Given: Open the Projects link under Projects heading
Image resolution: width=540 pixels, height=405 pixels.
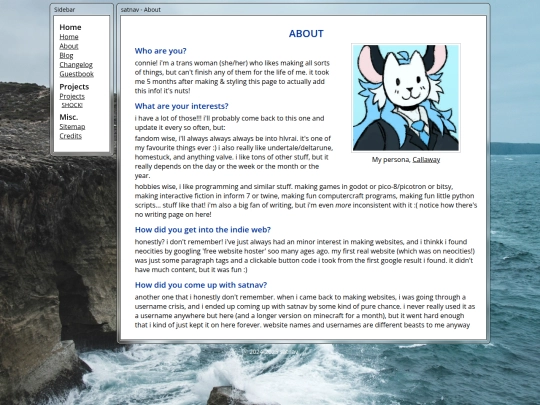Looking at the screenshot, I should [72, 96].
